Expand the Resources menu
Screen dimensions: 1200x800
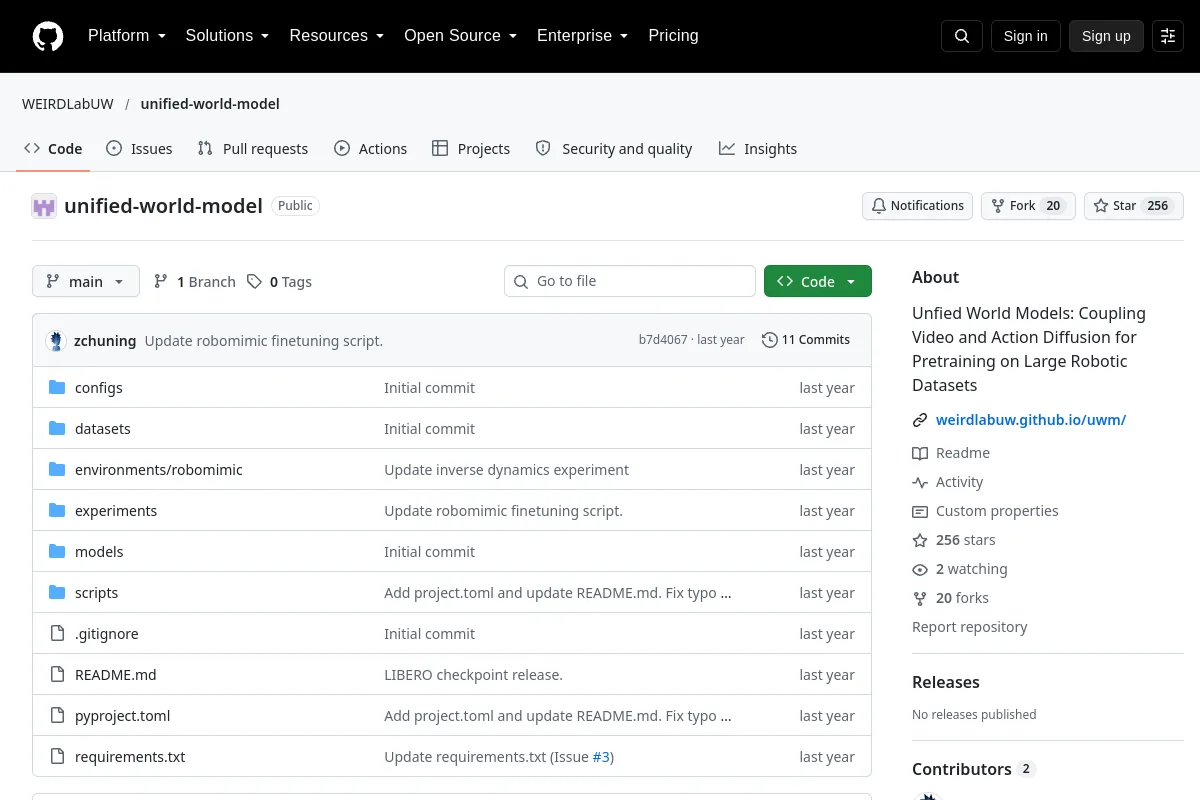click(337, 36)
